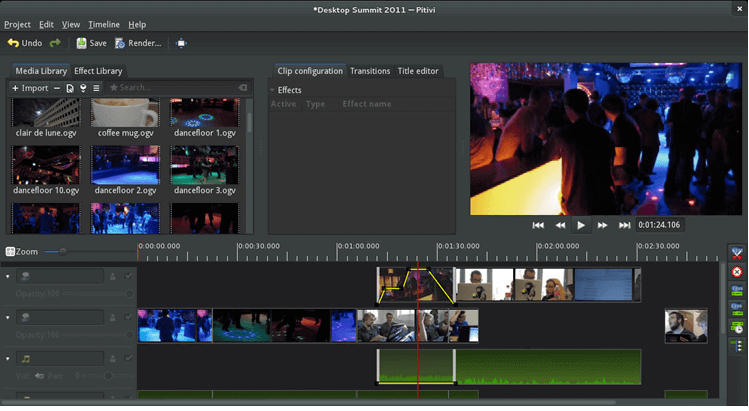Image resolution: width=749 pixels, height=411 pixels.
Task: Click second video track Opacity slider
Action: click(98, 335)
